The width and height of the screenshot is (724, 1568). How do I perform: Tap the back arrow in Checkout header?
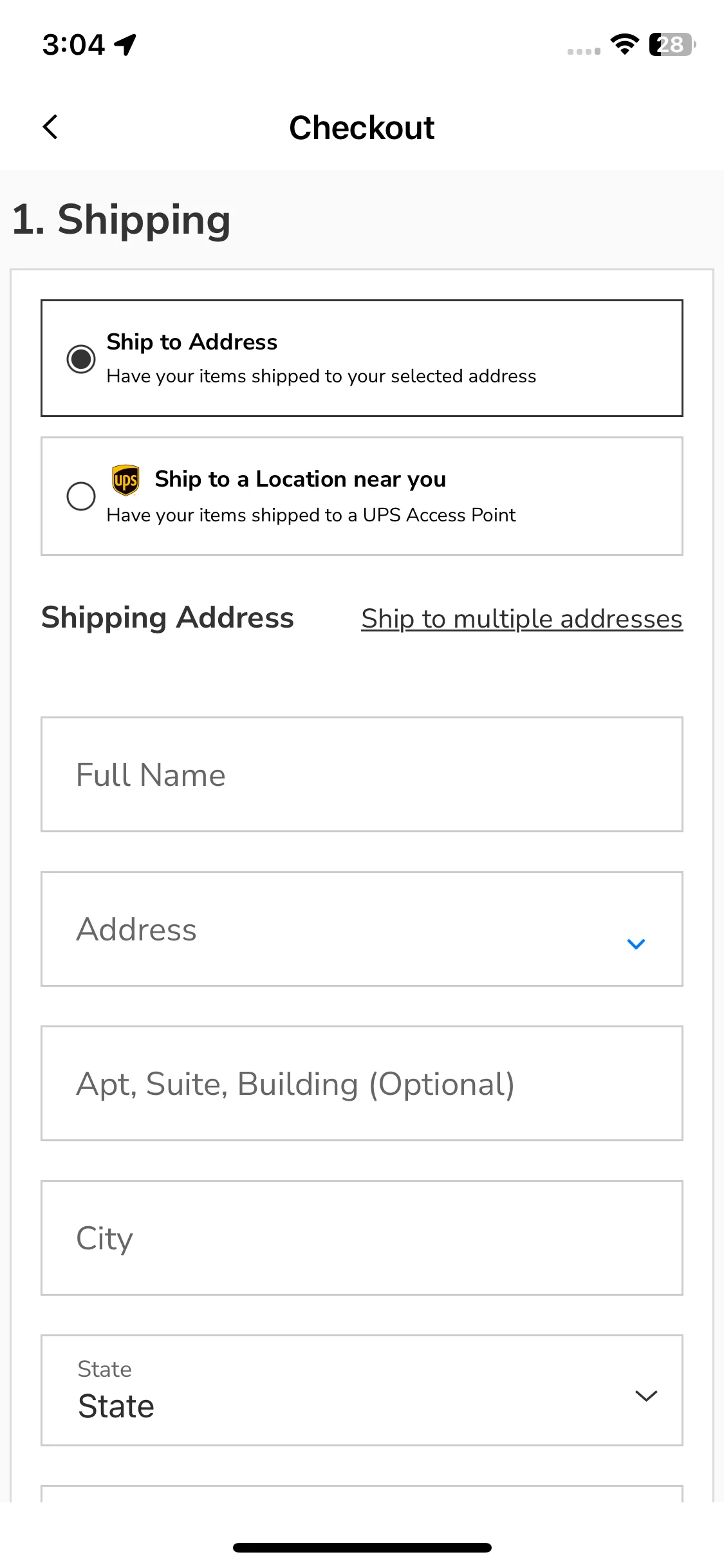pos(50,127)
